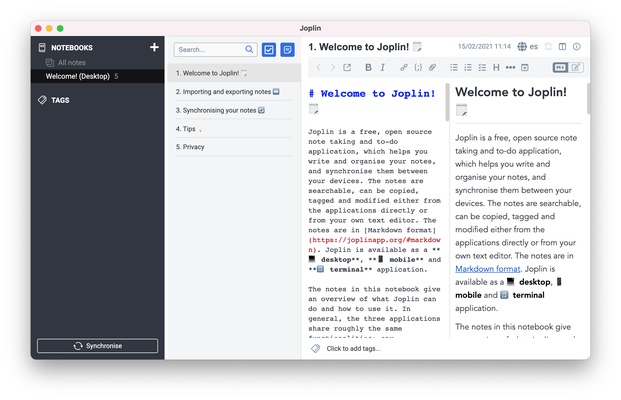Viewport: 621px width, 400px height.
Task: Click the note date 15/02/2021 11:14
Action: tap(484, 46)
